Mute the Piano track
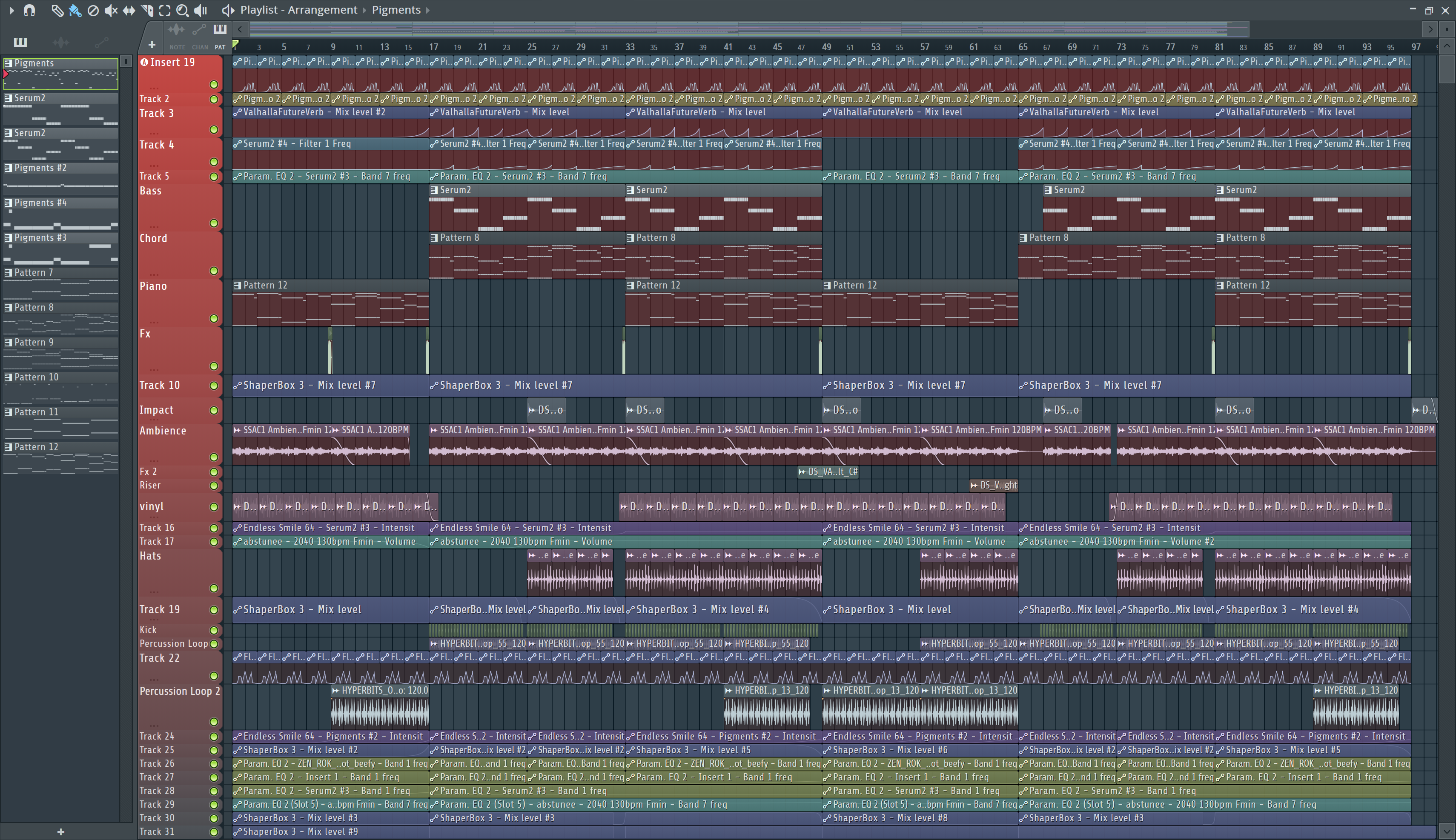Image resolution: width=1456 pixels, height=840 pixels. click(x=214, y=318)
